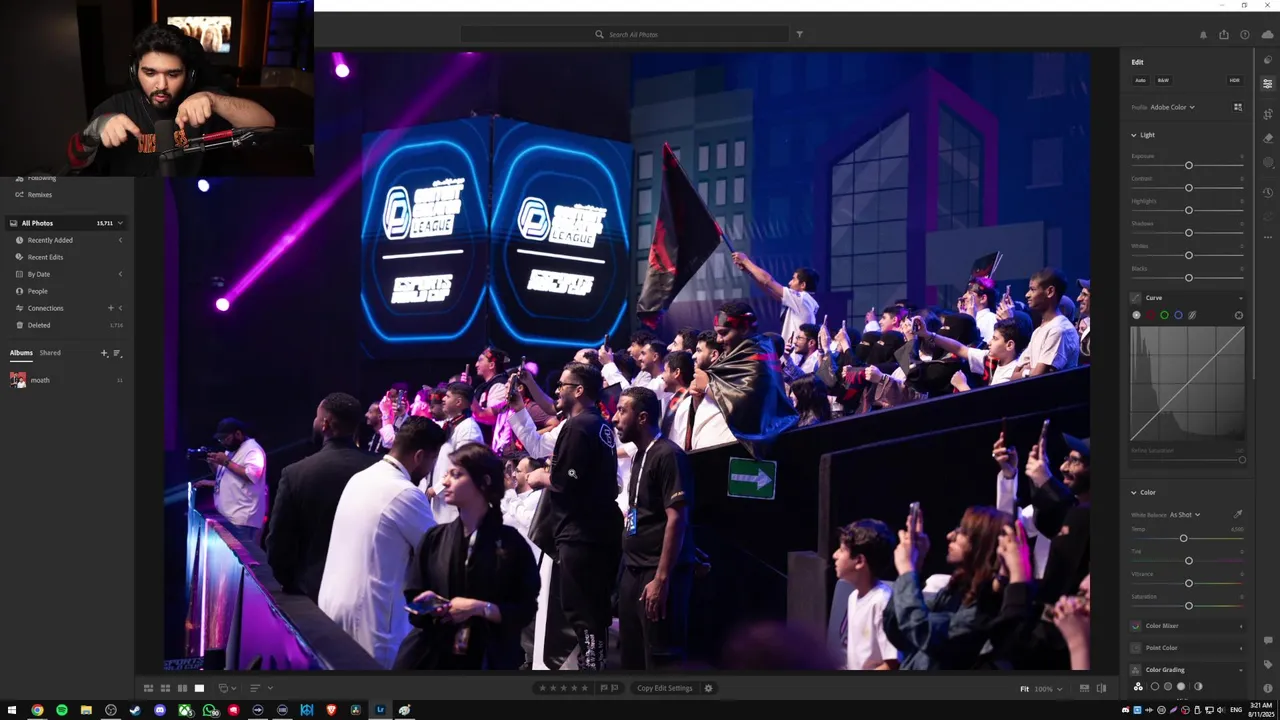The image size is (1280, 720).
Task: Adjust the Exposure slider handle
Action: (1189, 165)
